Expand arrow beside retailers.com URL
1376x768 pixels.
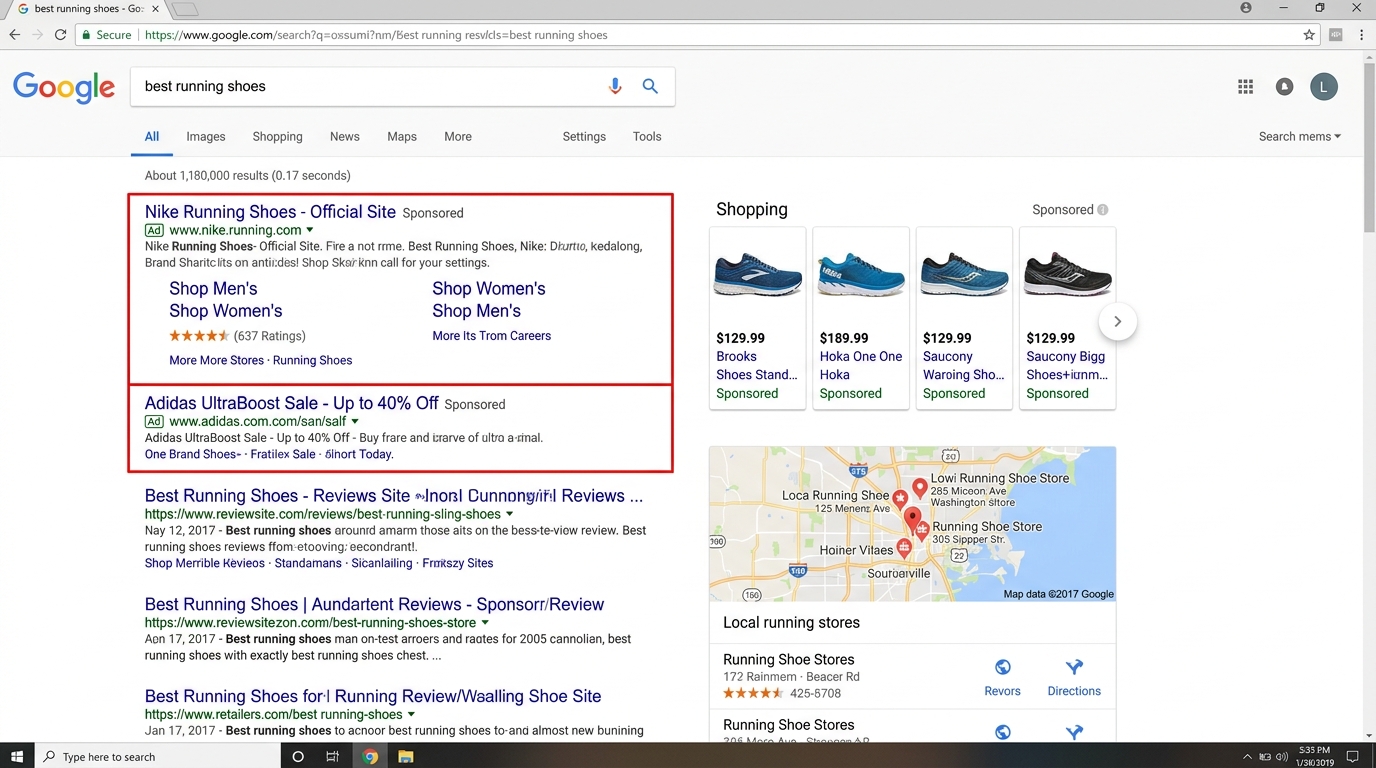(x=411, y=715)
